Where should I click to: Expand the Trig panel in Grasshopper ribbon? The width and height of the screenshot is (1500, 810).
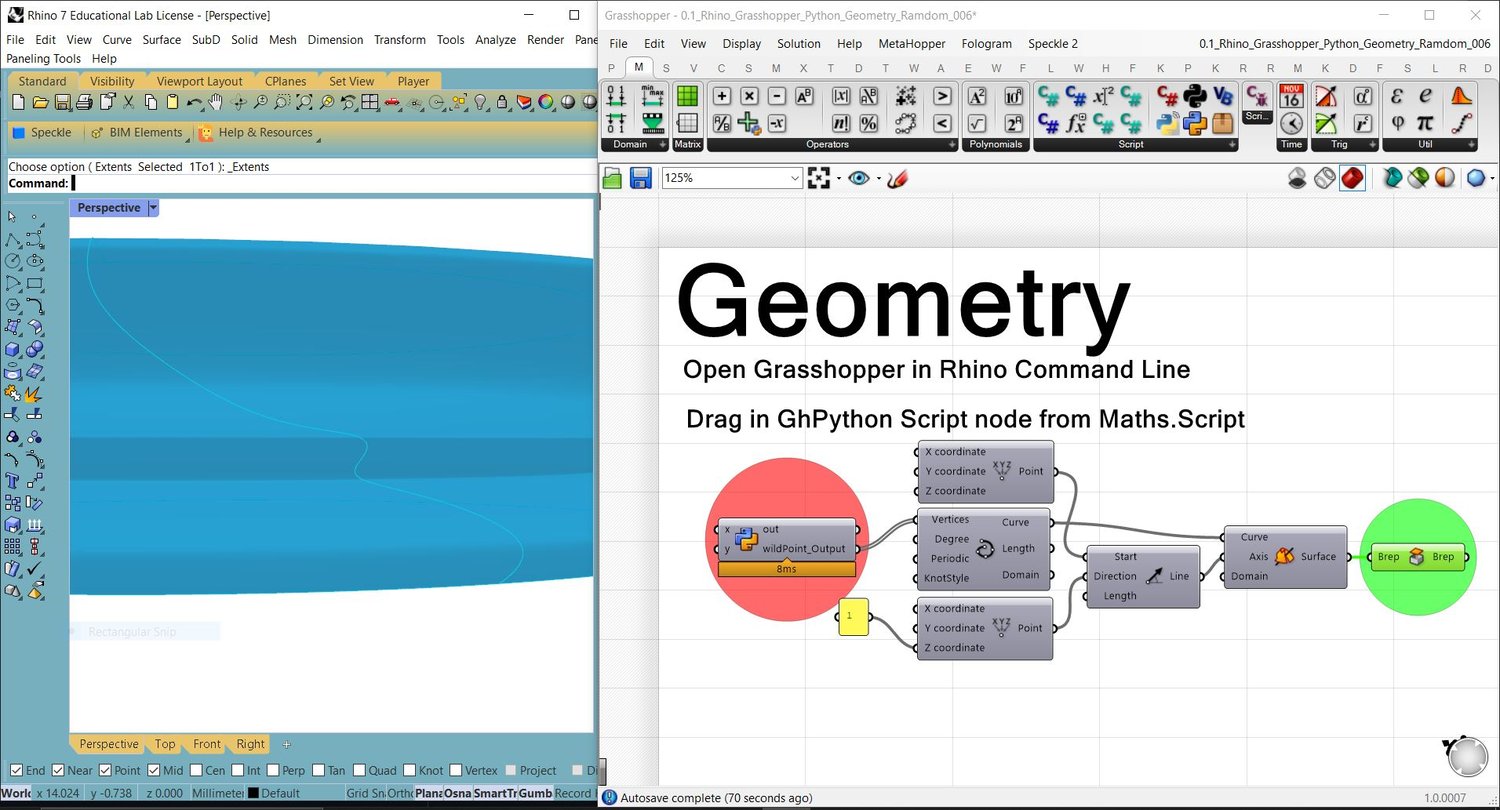point(1371,146)
